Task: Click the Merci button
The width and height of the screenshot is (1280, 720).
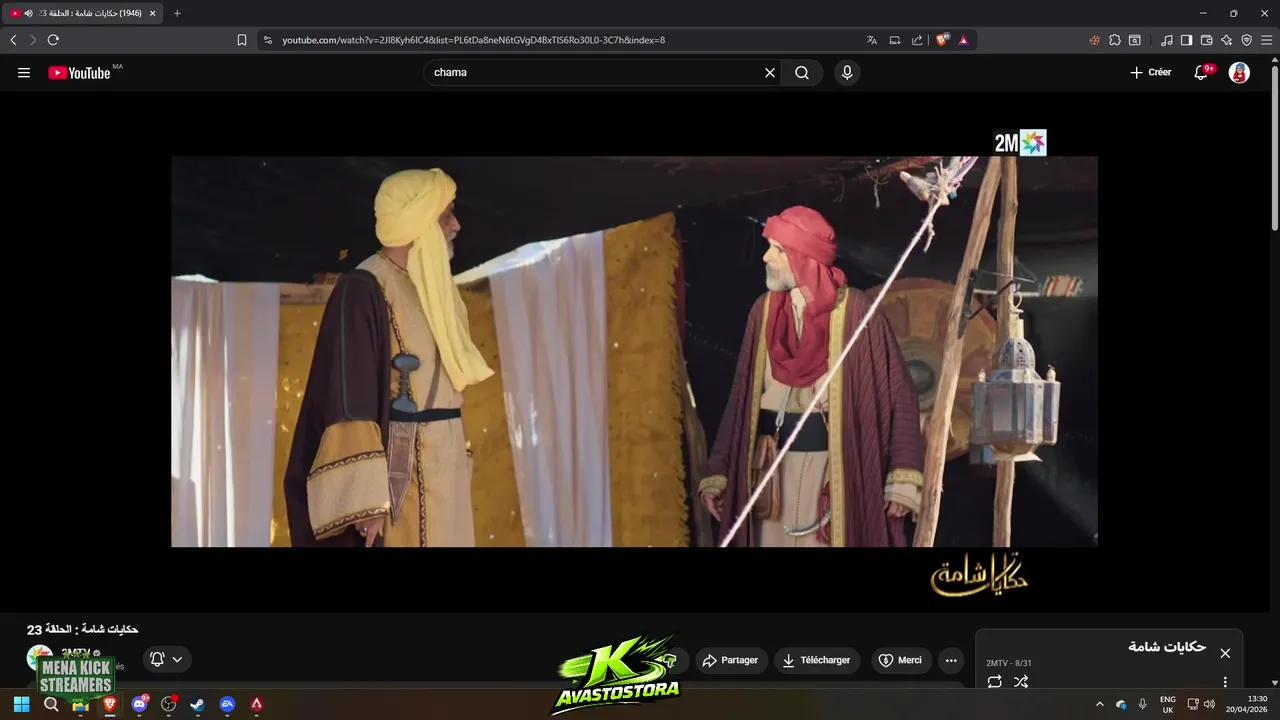Action: tap(900, 660)
